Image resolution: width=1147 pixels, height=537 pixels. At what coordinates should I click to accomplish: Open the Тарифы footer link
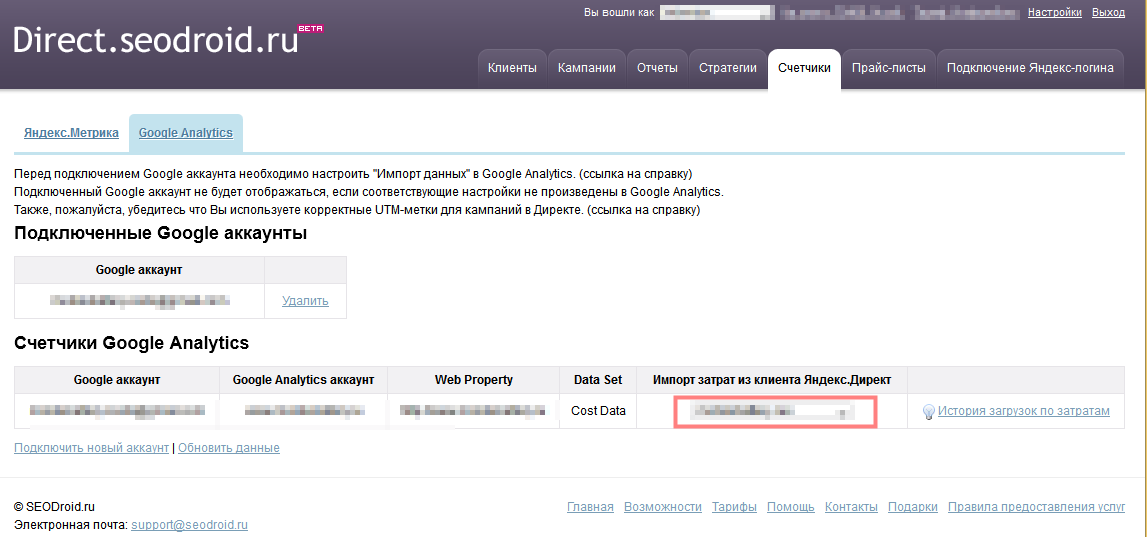tap(734, 507)
